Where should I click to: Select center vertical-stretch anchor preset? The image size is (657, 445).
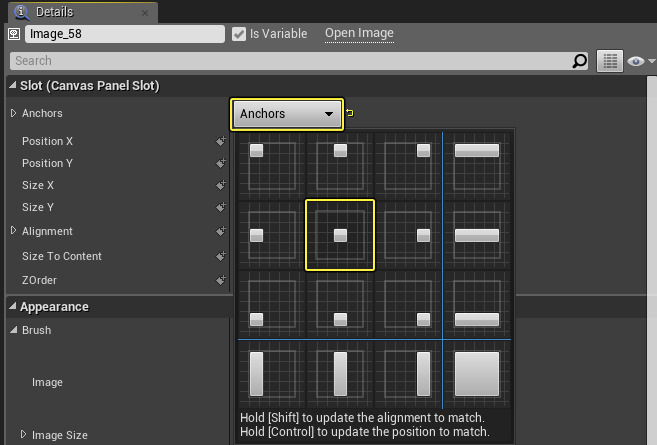tap(340, 374)
